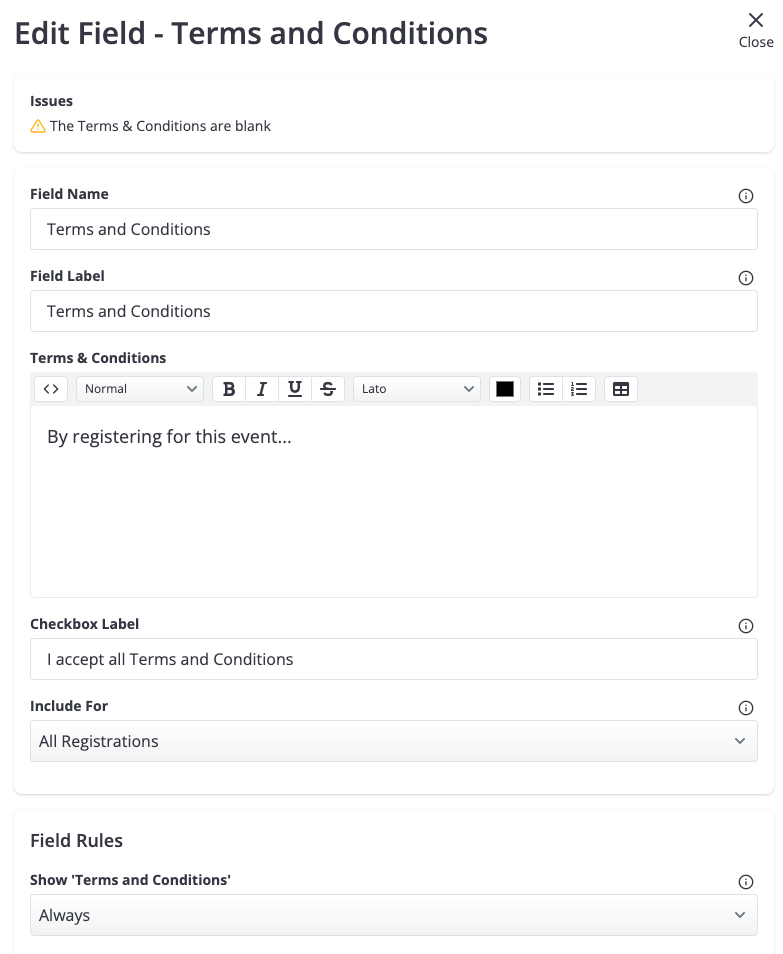Apply italic formatting in the editor
This screenshot has width=783, height=954.
click(262, 389)
